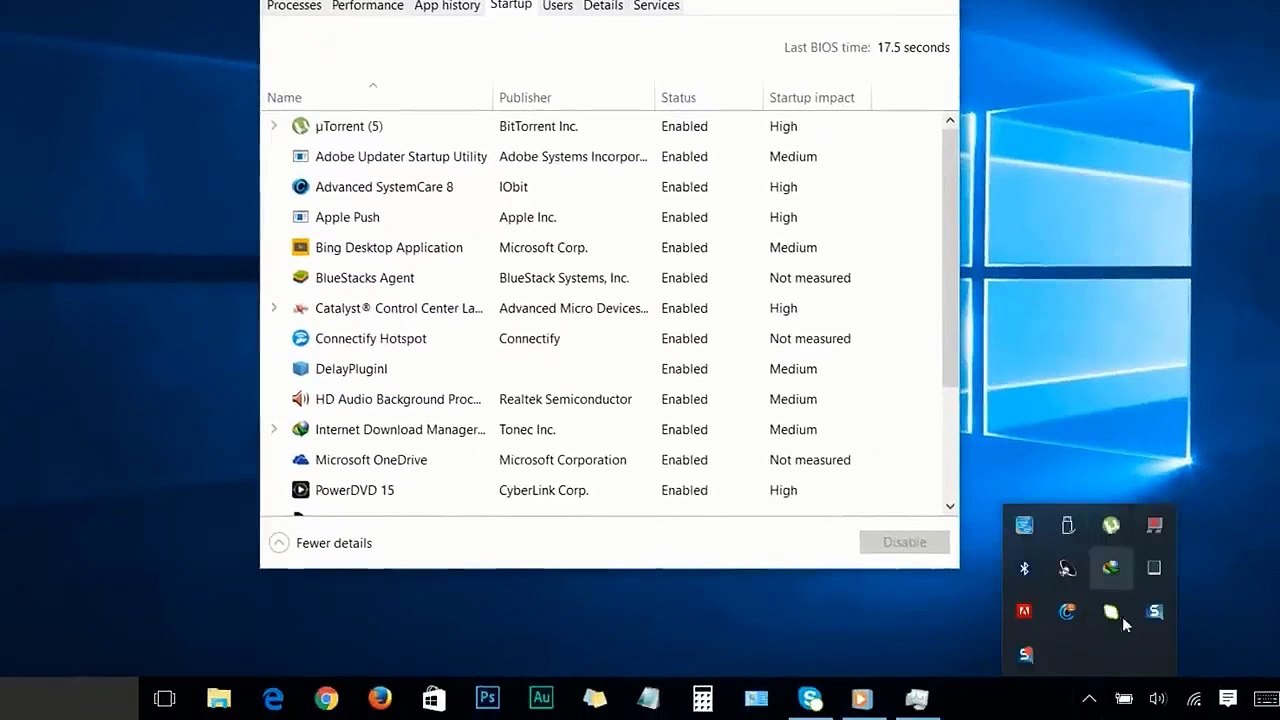
Task: Click the Task View button on taskbar
Action: pos(165,698)
